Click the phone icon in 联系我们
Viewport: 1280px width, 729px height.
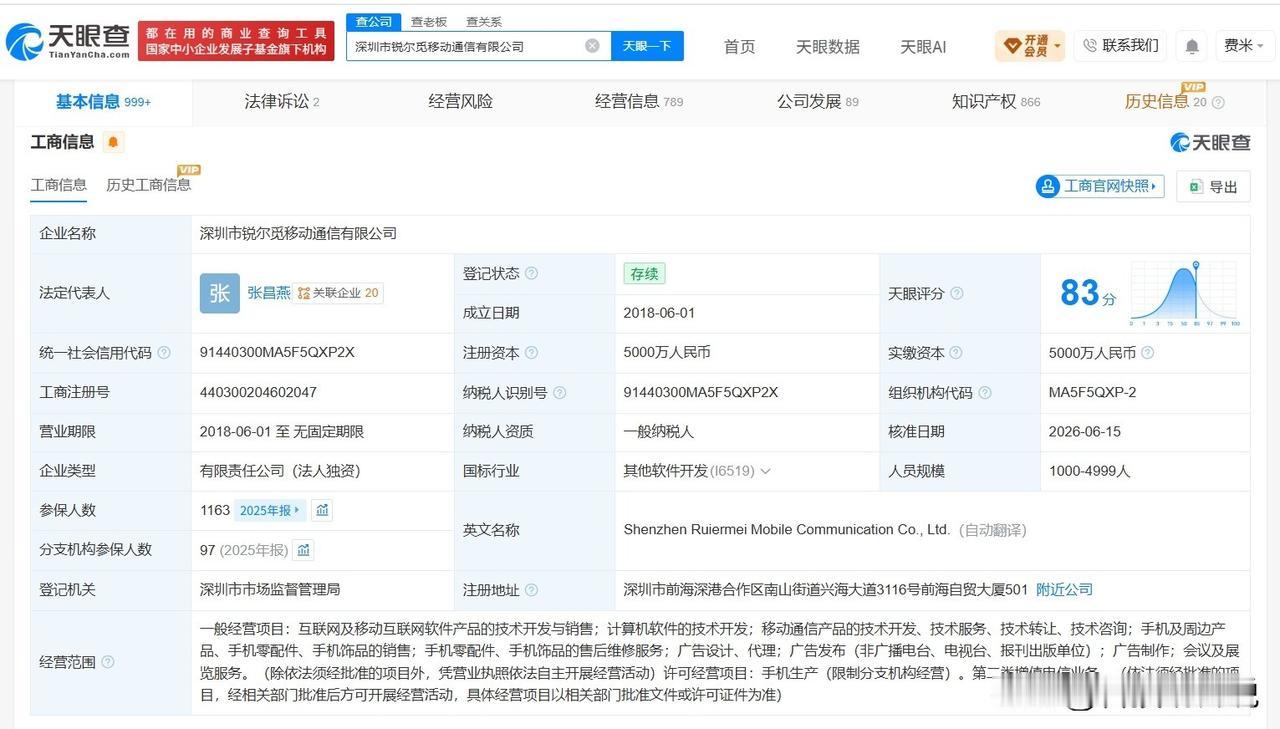coord(1090,46)
